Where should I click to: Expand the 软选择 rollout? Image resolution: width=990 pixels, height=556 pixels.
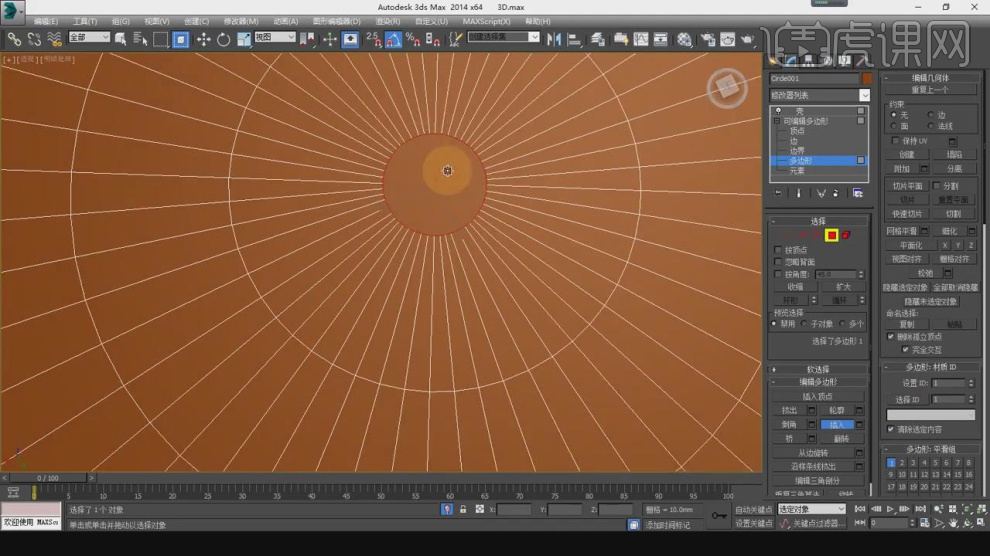(818, 369)
